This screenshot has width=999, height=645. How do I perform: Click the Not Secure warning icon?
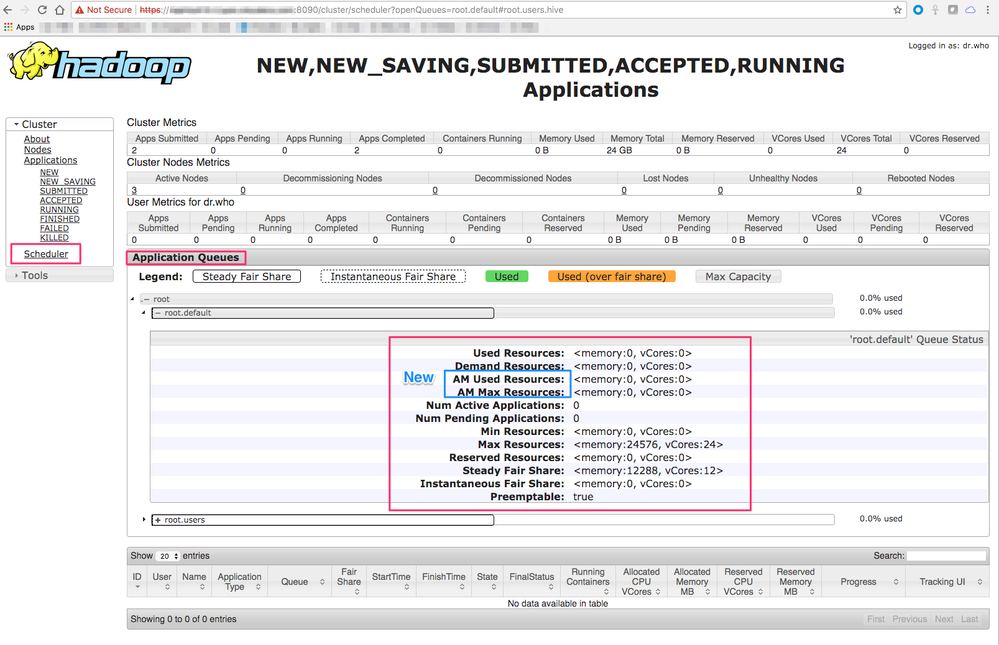click(79, 10)
